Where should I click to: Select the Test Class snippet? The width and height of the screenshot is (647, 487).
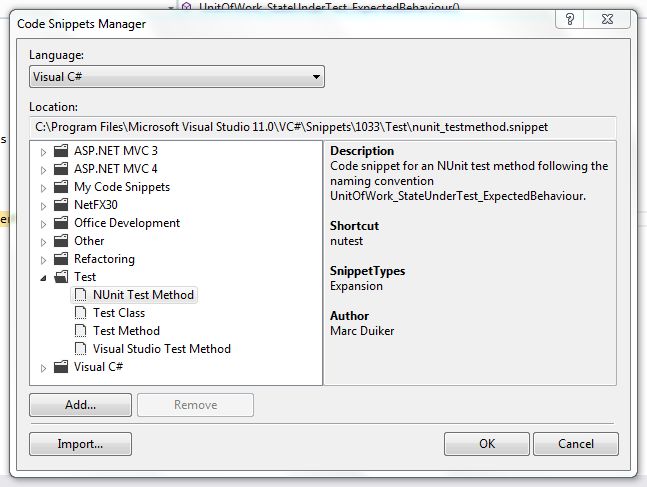pos(119,313)
